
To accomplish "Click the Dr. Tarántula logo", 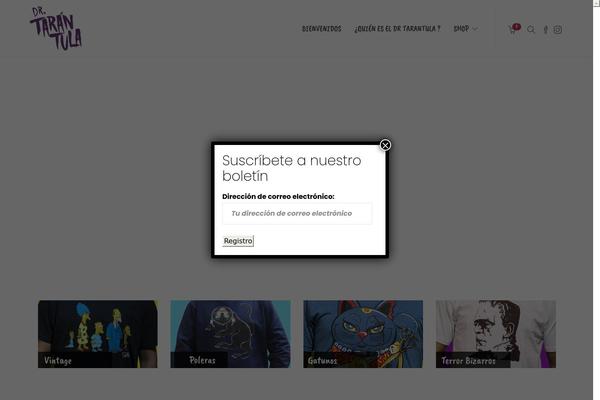I will coord(56,28).
